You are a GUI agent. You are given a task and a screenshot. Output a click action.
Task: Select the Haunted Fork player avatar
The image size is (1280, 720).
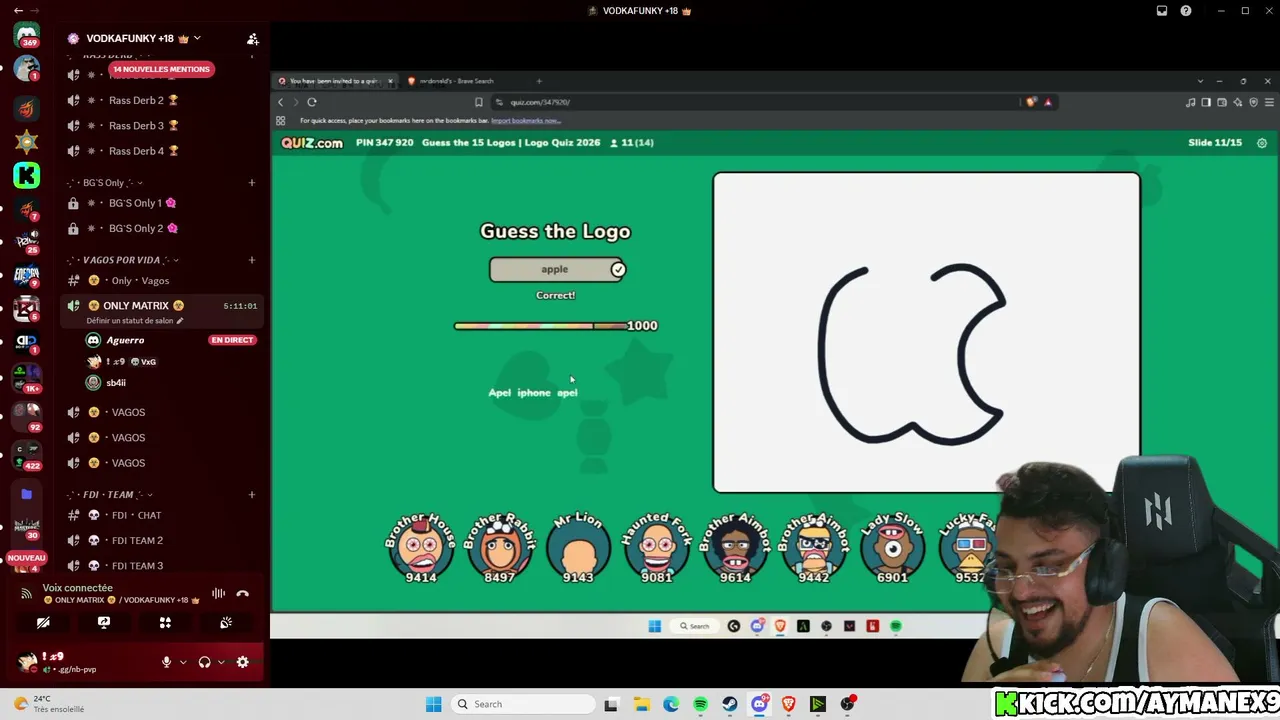tap(657, 547)
